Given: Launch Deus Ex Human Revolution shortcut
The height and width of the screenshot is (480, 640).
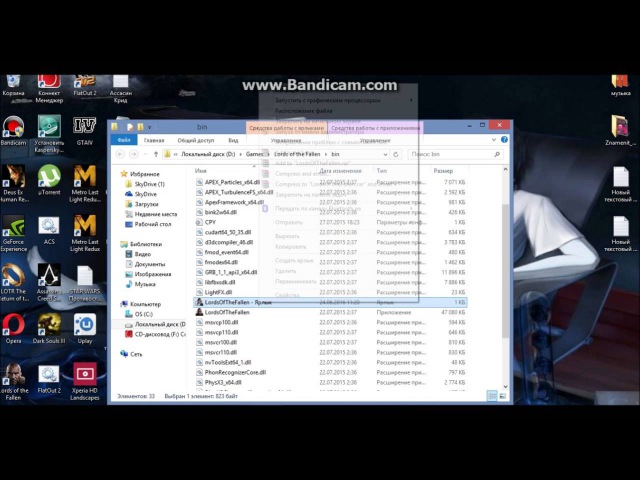Looking at the screenshot, I should [13, 183].
